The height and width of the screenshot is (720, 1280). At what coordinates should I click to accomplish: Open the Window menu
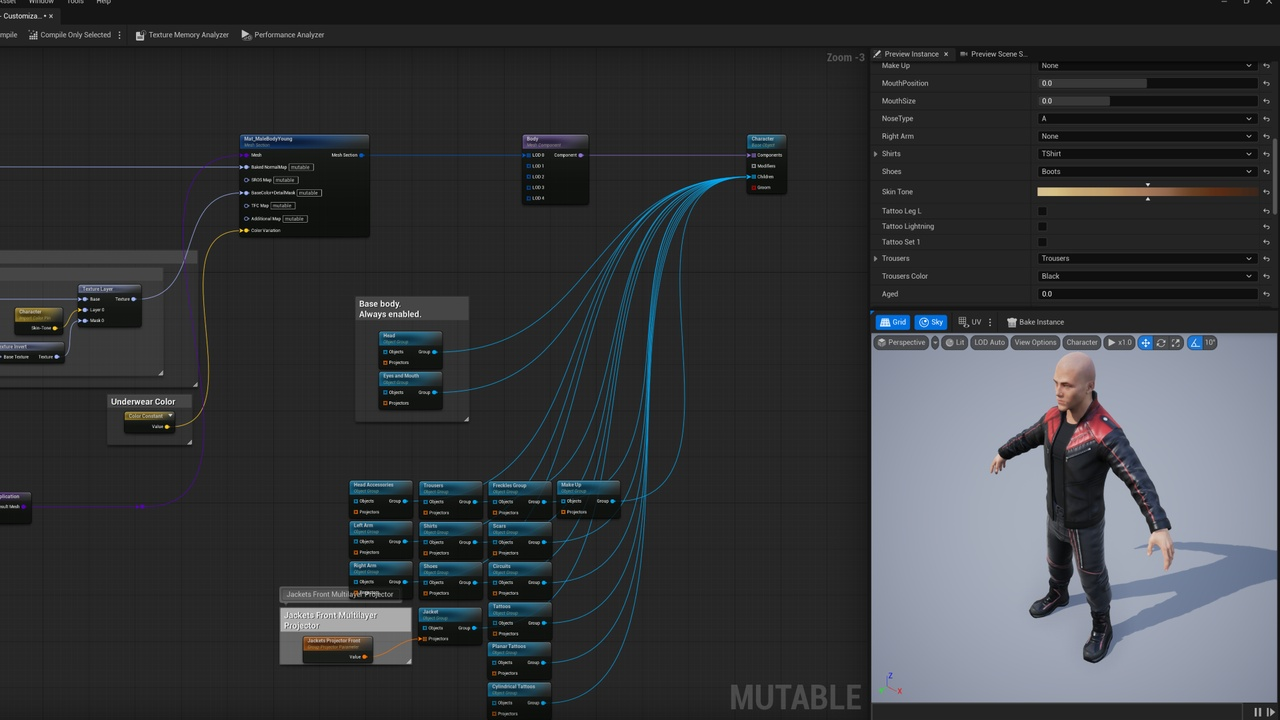pos(41,2)
